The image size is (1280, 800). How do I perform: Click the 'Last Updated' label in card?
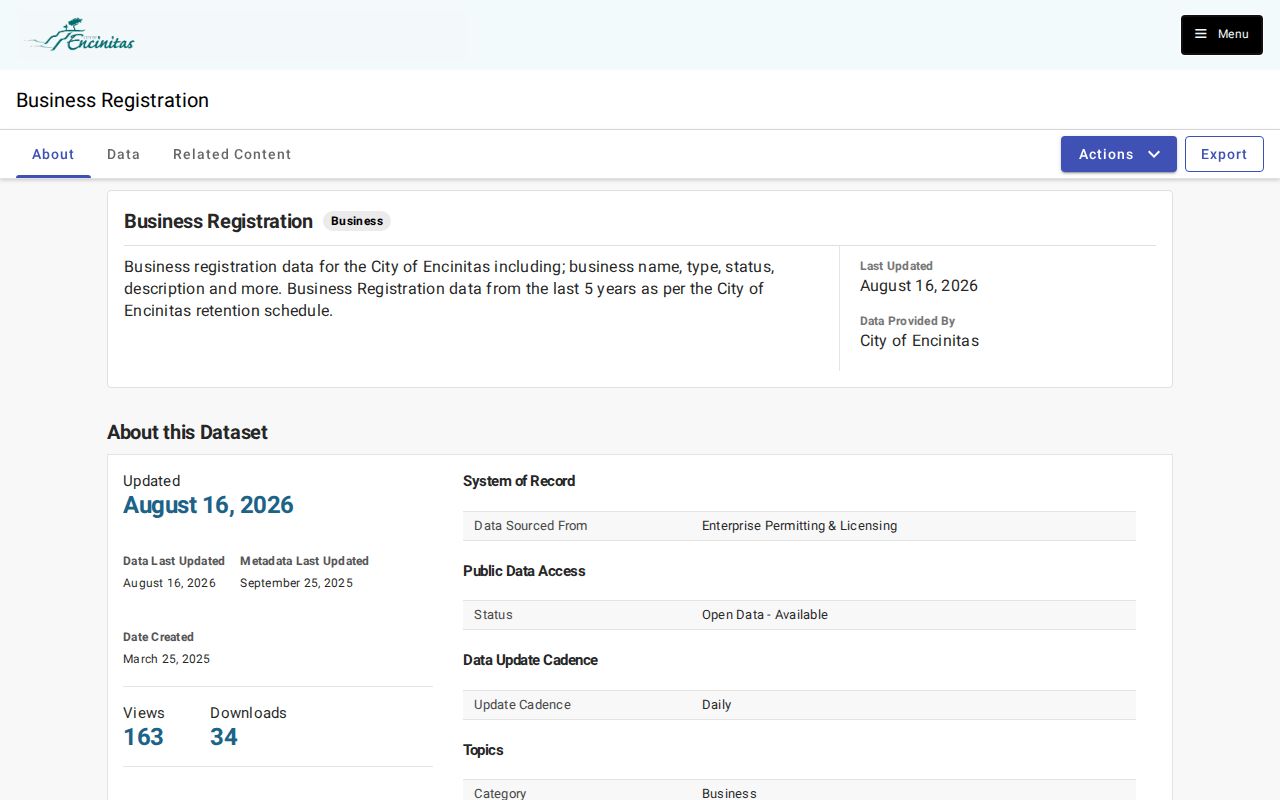(x=896, y=266)
